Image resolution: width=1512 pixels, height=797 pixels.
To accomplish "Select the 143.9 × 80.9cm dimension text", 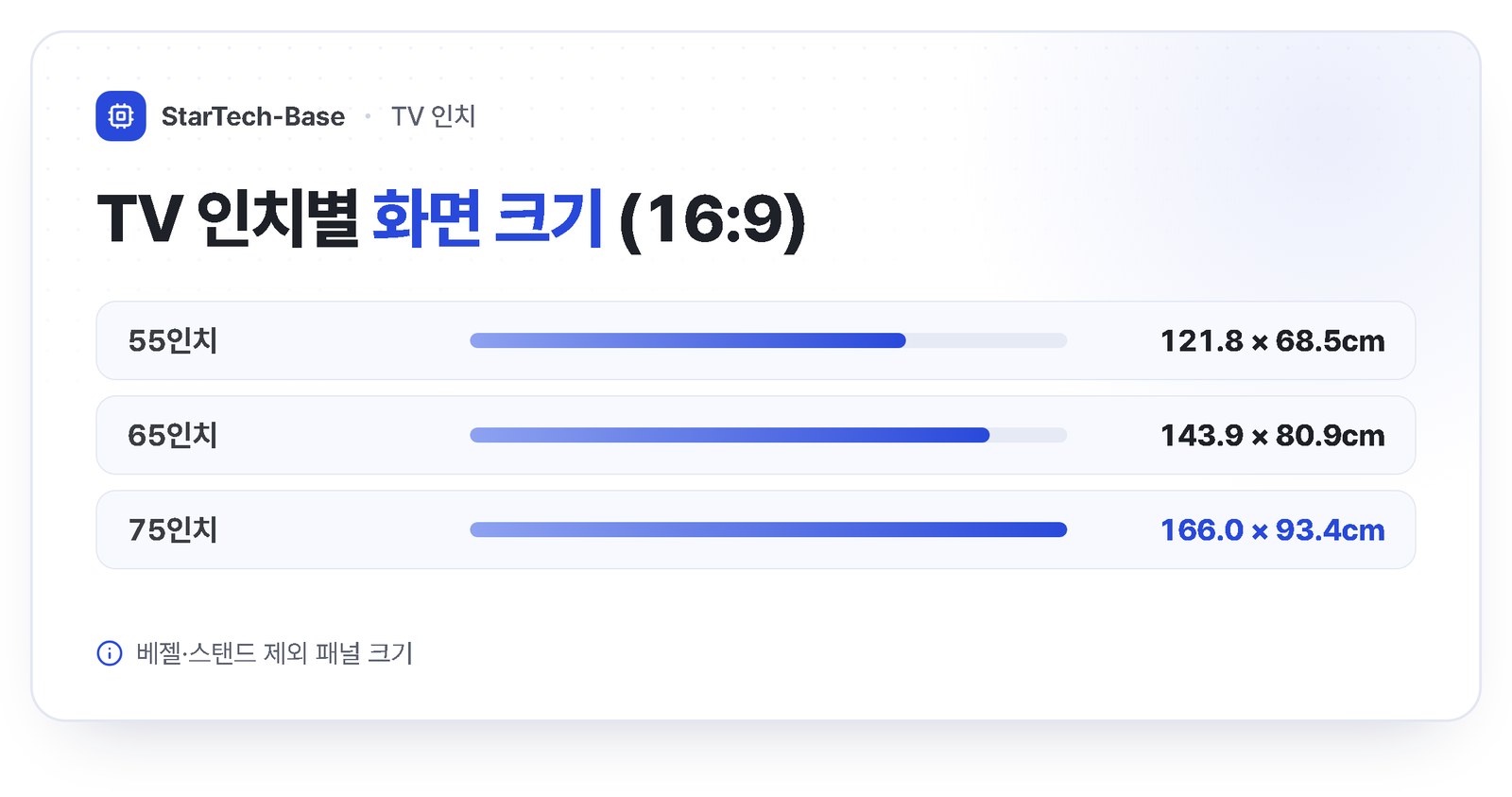I will click(x=1273, y=435).
